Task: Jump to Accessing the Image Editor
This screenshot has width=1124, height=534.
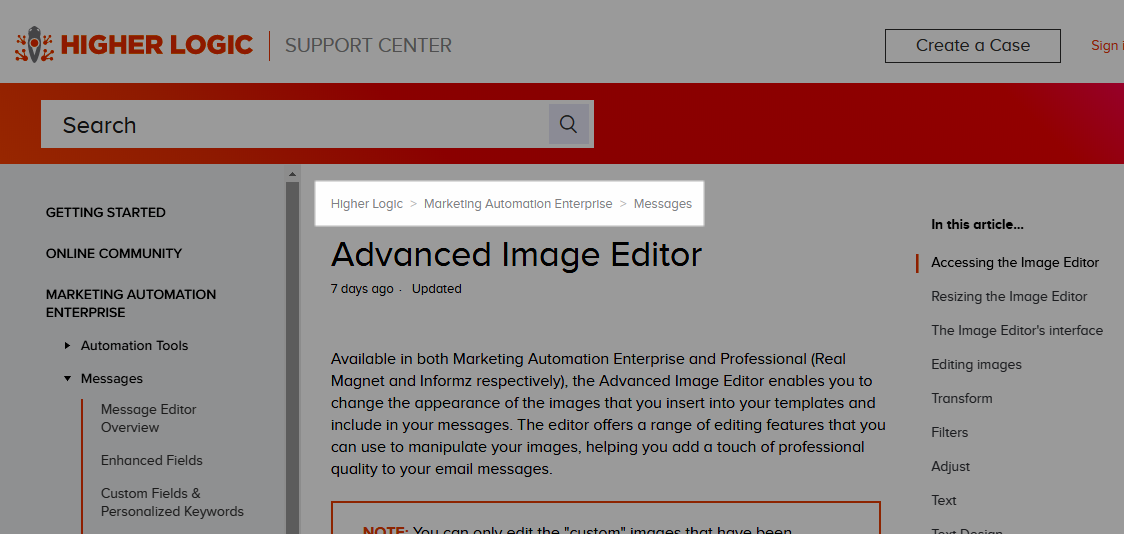Action: click(1015, 262)
